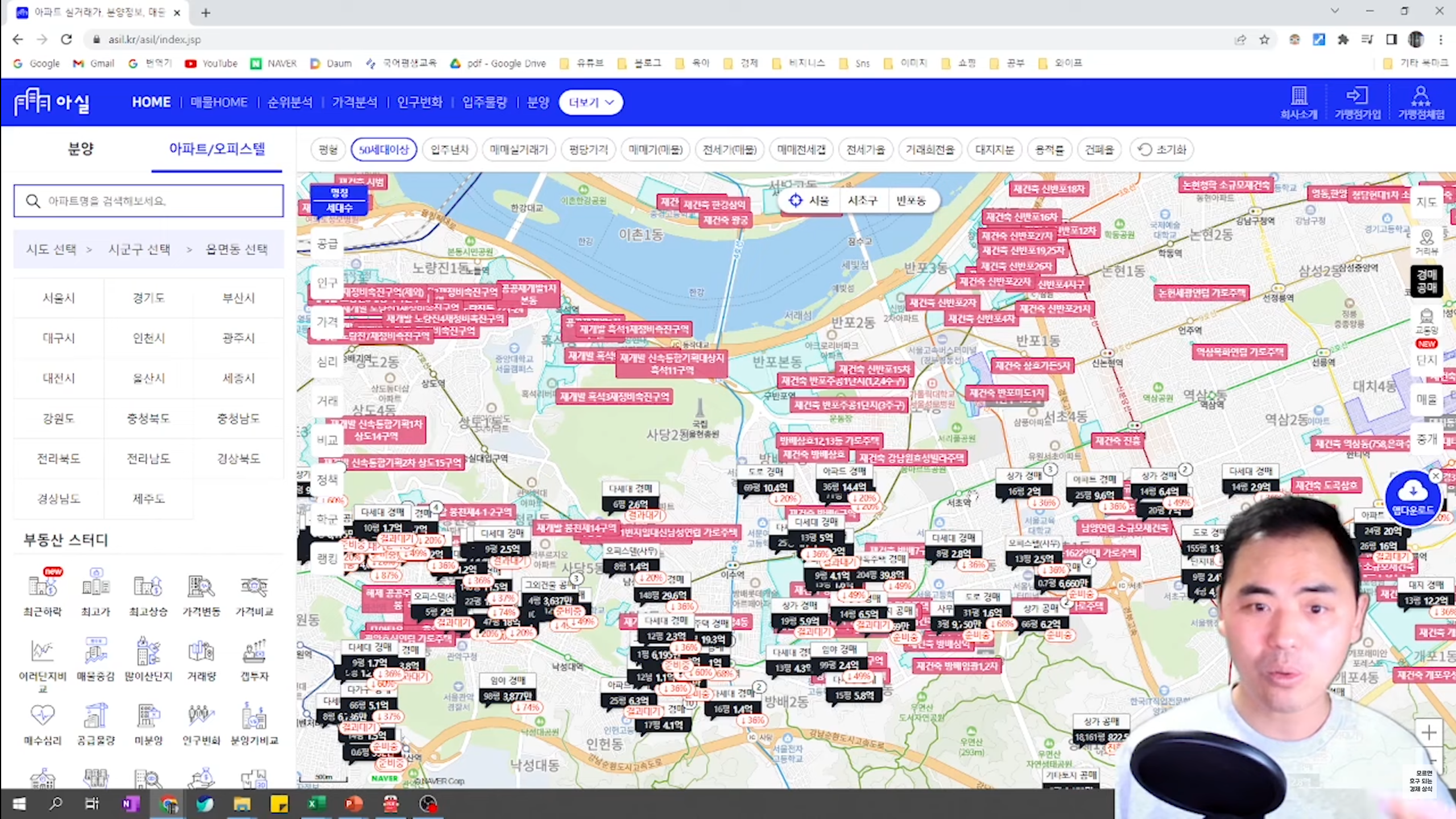The height and width of the screenshot is (819, 1456).
Task: Toggle the 입주년차 filter chip
Action: tap(449, 150)
